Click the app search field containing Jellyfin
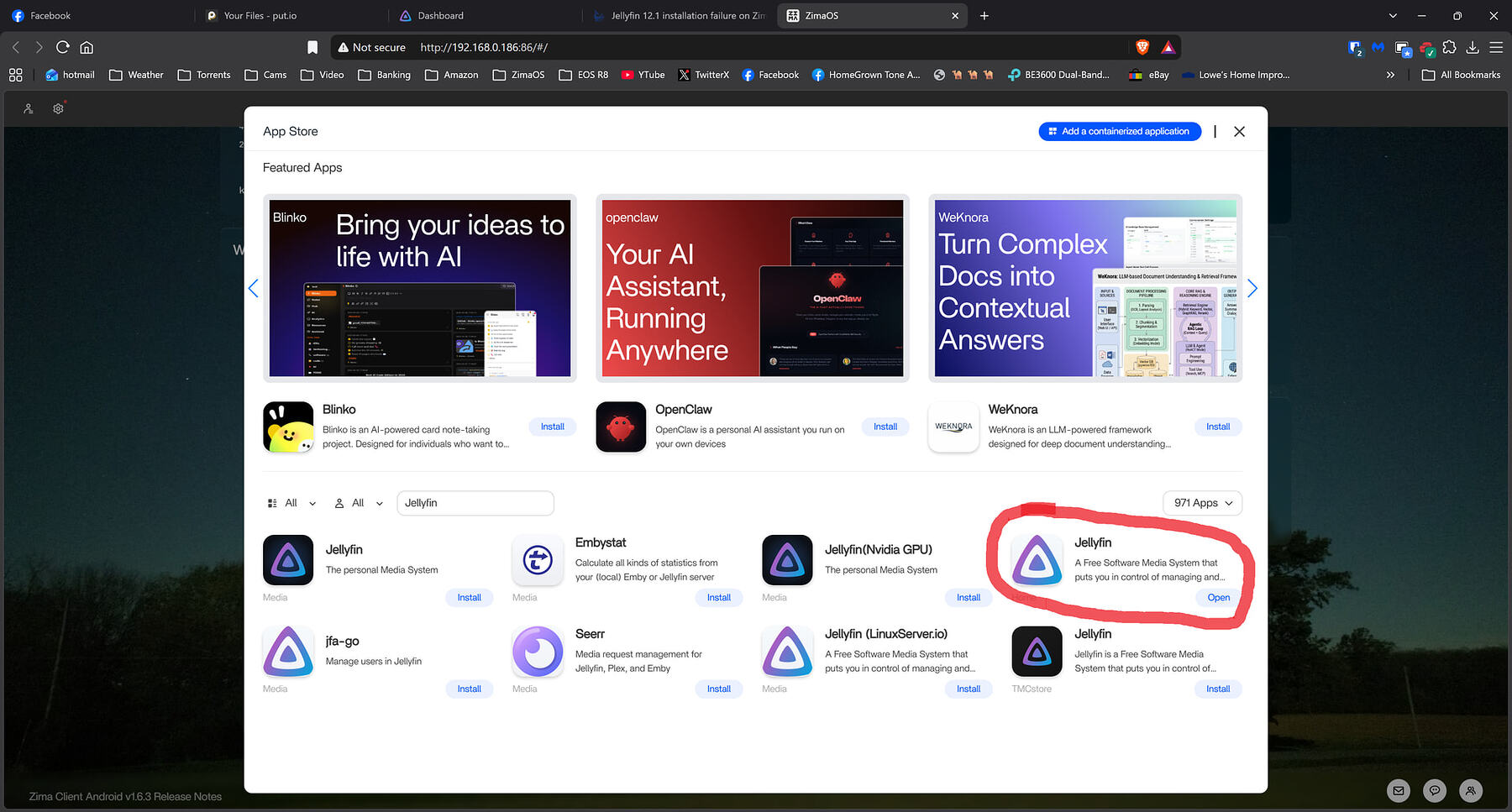The width and height of the screenshot is (1512, 812). (475, 503)
